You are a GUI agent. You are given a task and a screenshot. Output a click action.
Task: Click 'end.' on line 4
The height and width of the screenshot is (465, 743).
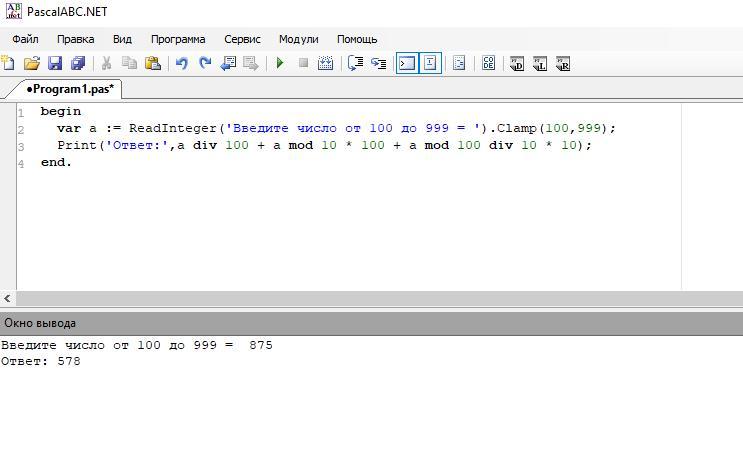pos(56,162)
